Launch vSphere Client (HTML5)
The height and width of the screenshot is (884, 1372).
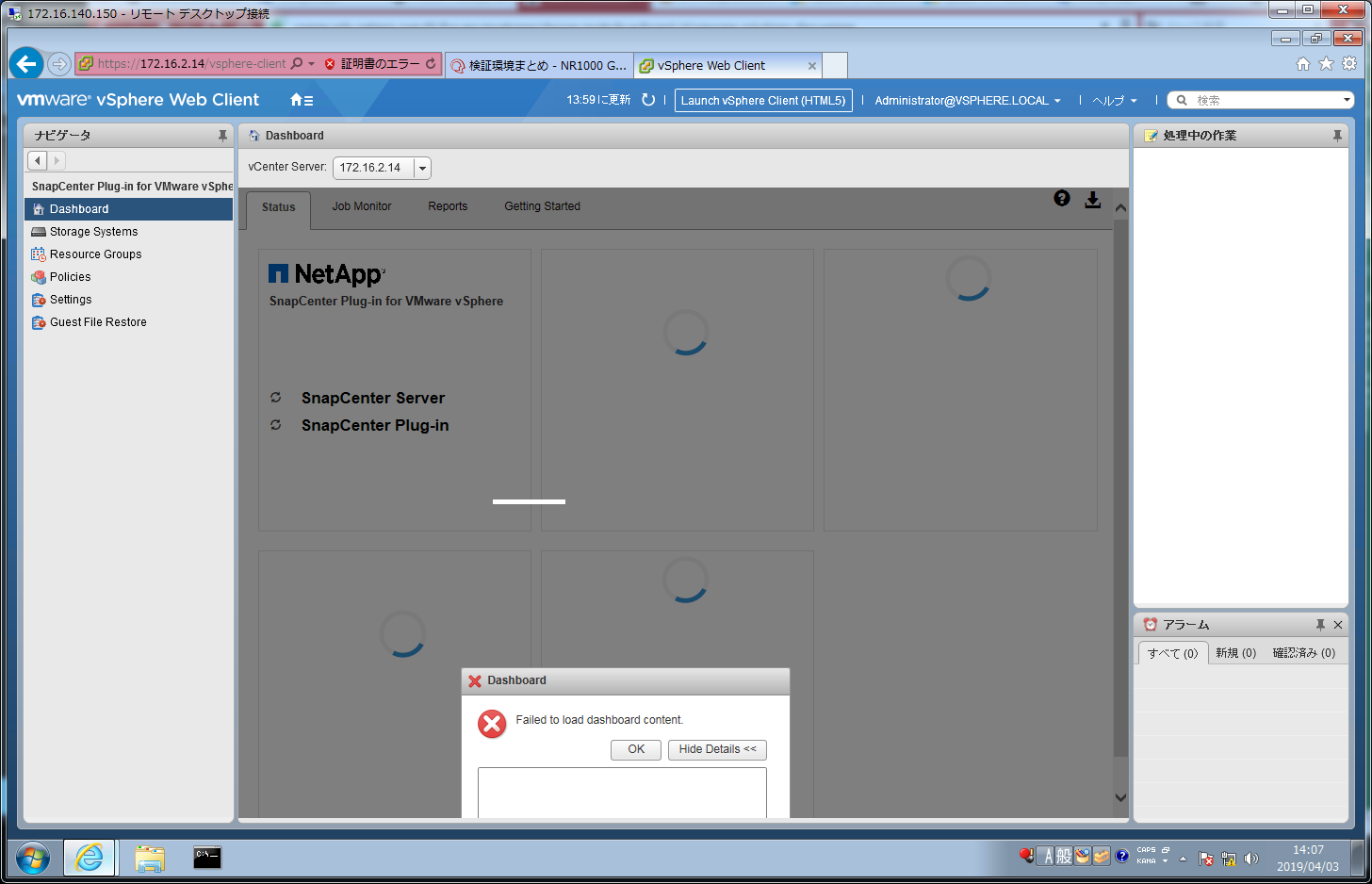pos(763,101)
